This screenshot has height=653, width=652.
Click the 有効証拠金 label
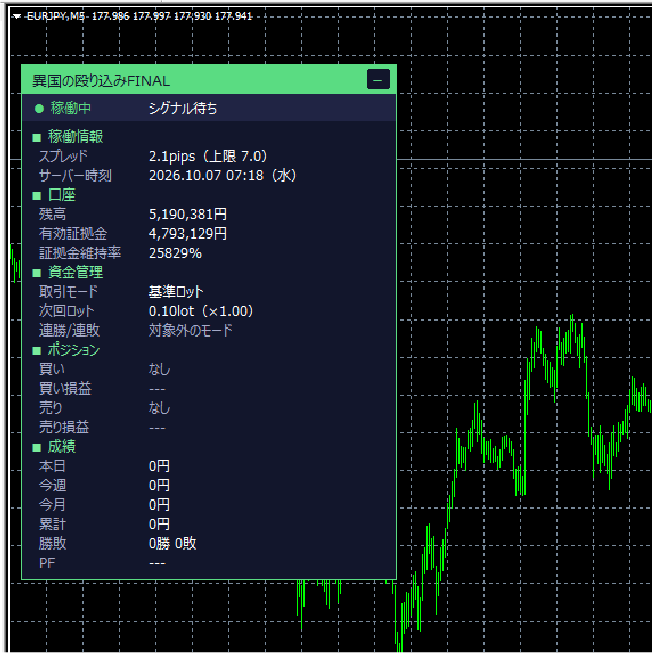tap(73, 234)
